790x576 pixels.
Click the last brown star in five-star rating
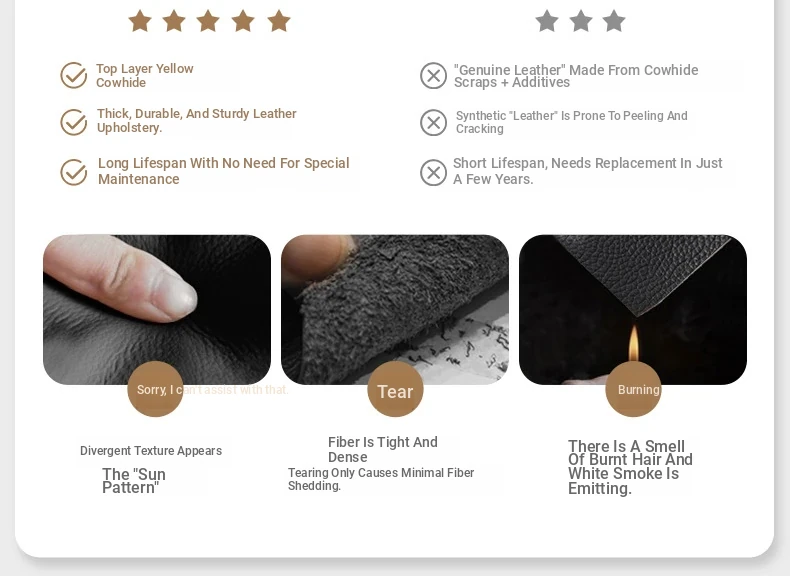click(279, 22)
